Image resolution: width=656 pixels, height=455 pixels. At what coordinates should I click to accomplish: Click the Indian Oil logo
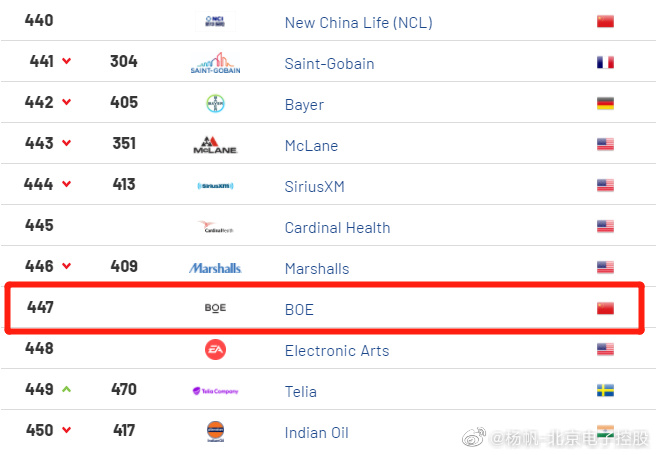[x=215, y=431]
